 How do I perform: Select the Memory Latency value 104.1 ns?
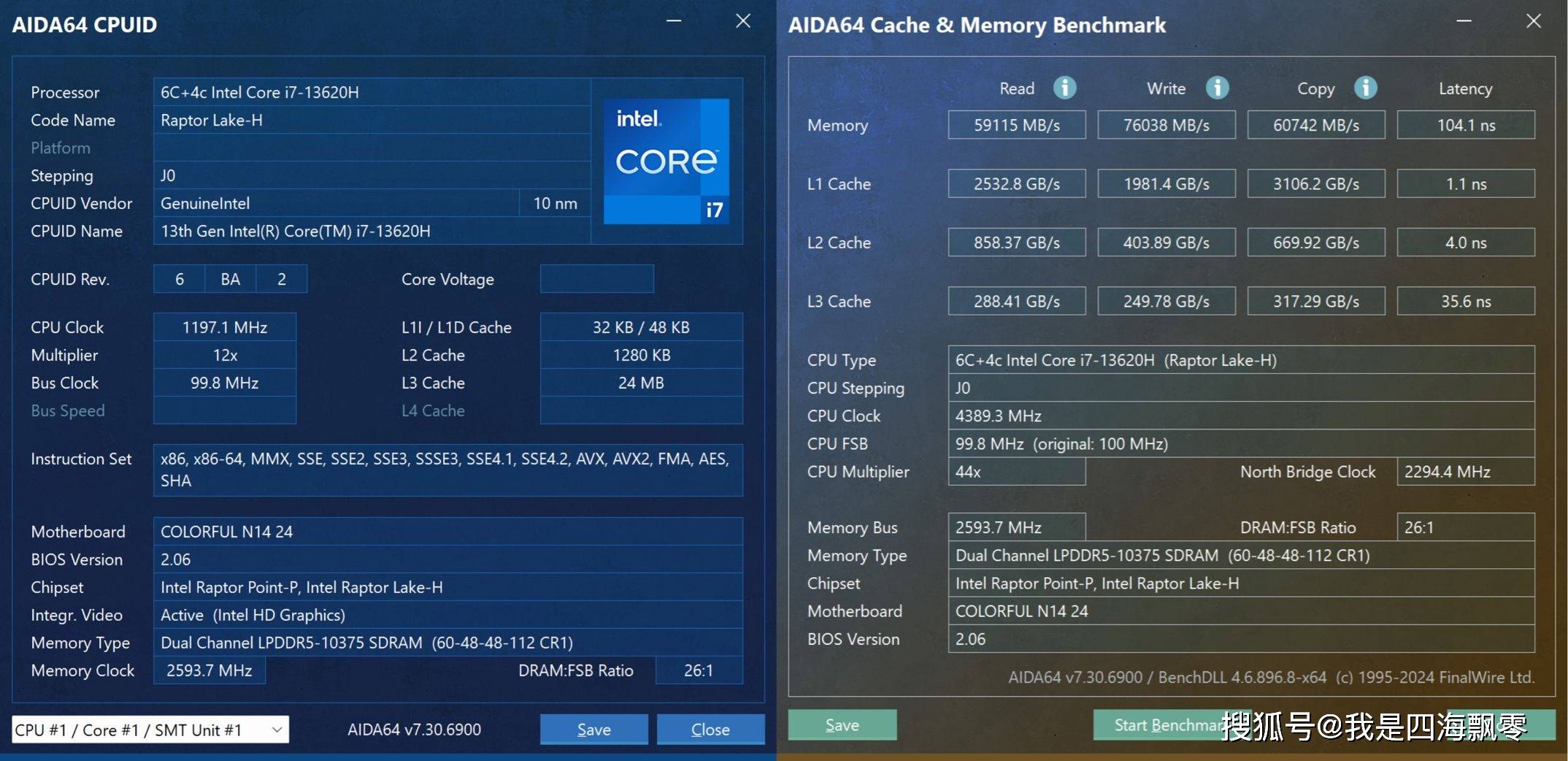point(1466,125)
